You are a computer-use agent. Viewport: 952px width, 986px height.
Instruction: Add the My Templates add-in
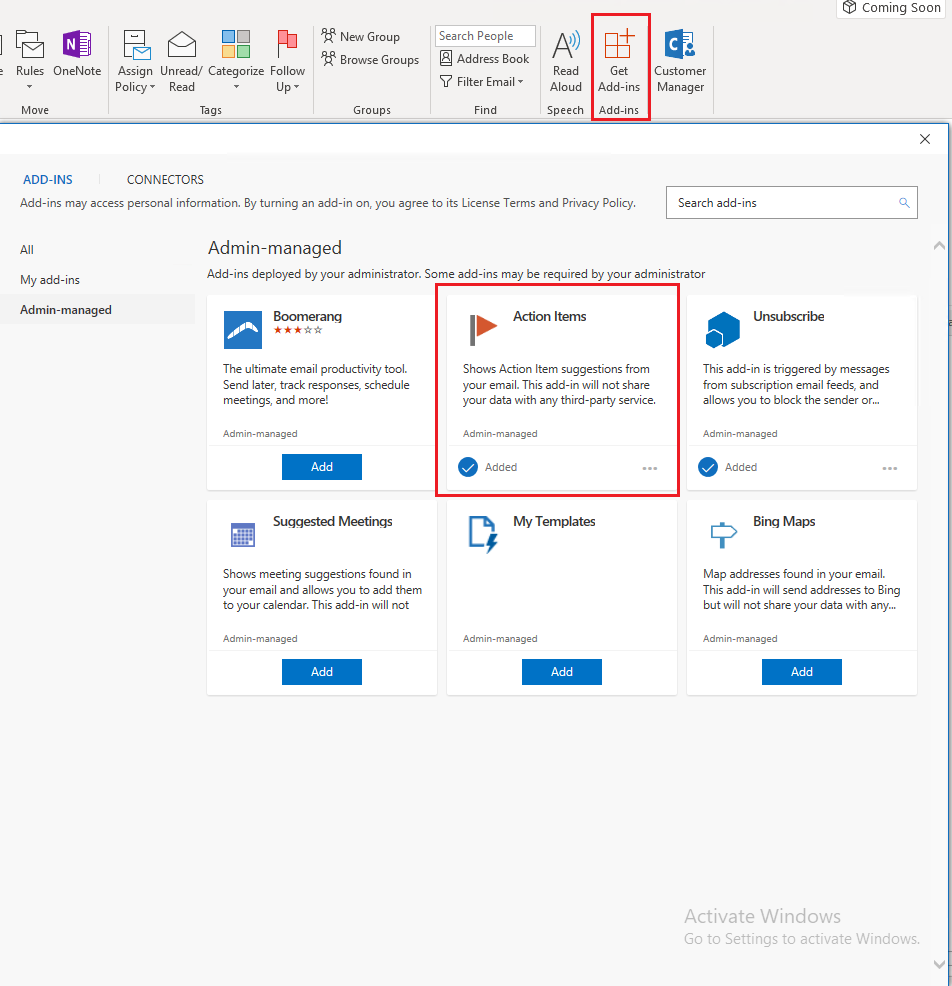click(x=562, y=672)
